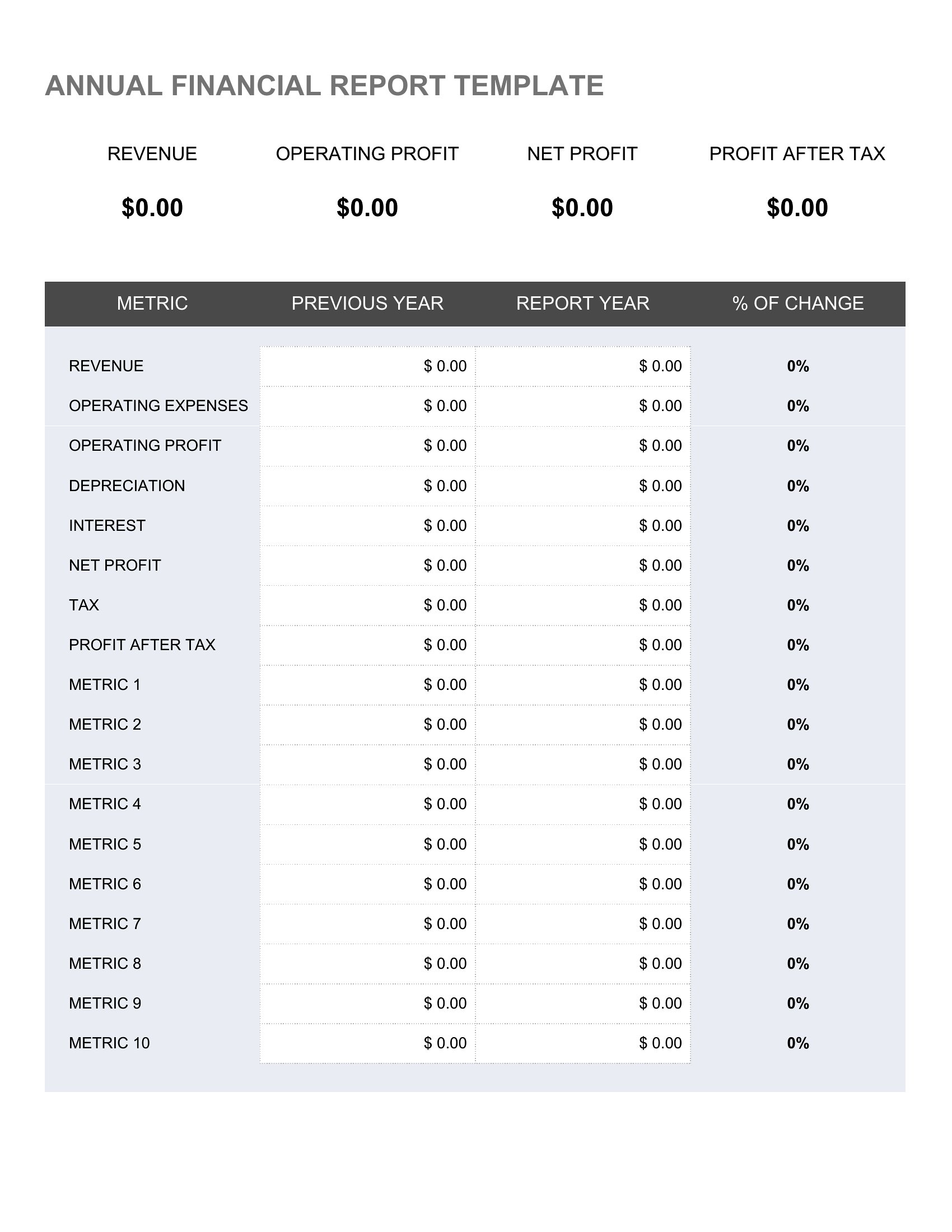Image resolution: width=952 pixels, height=1232 pixels.
Task: Select the Metric 1 previous year cell
Action: coord(367,685)
